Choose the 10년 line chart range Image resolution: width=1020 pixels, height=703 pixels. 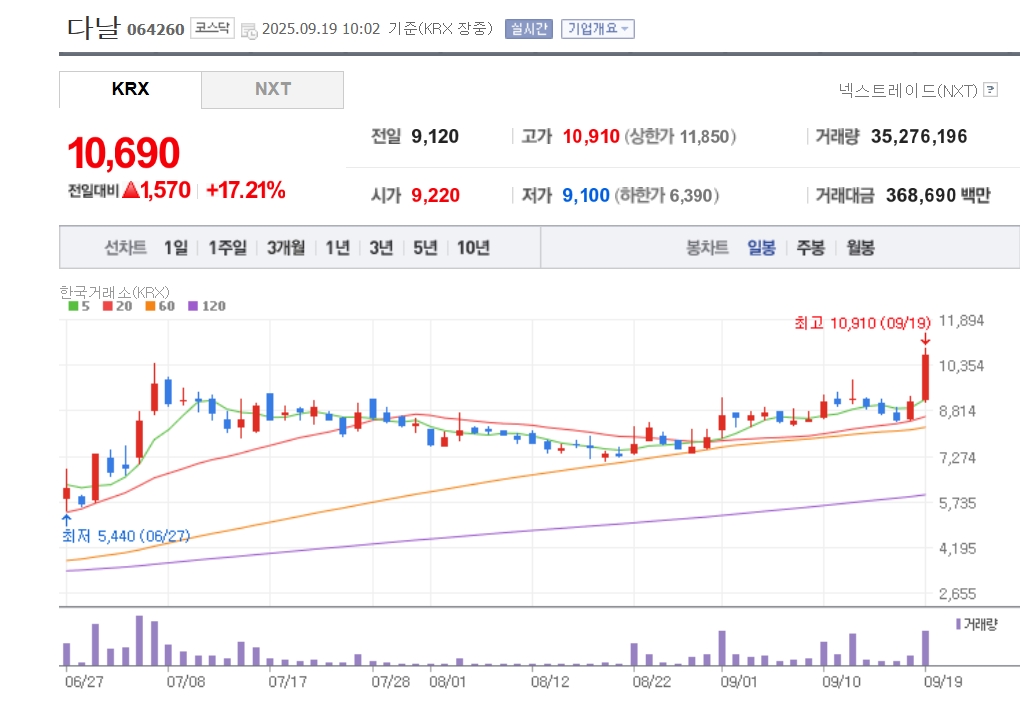point(473,248)
